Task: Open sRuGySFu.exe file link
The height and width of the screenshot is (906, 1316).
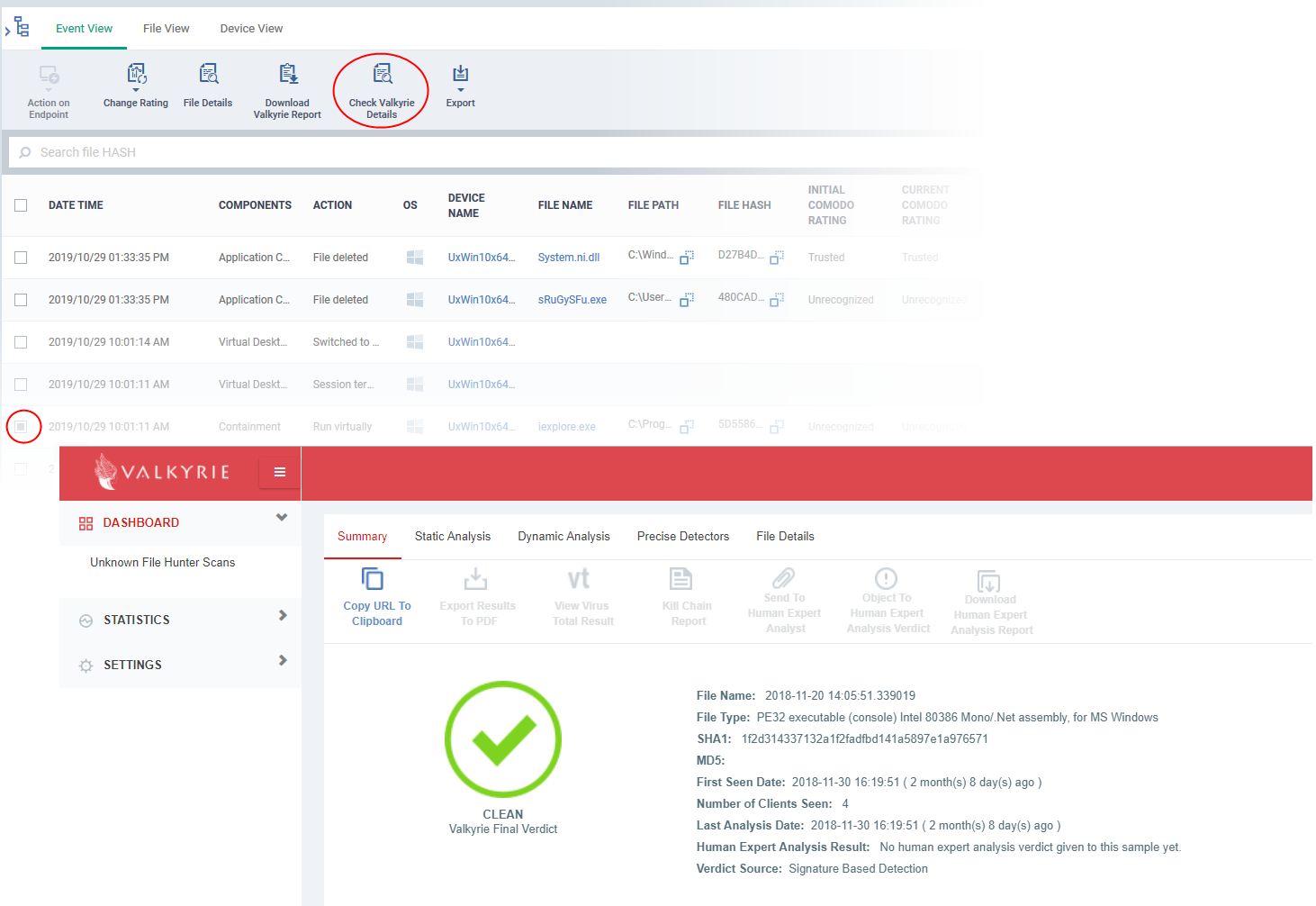Action: [572, 300]
